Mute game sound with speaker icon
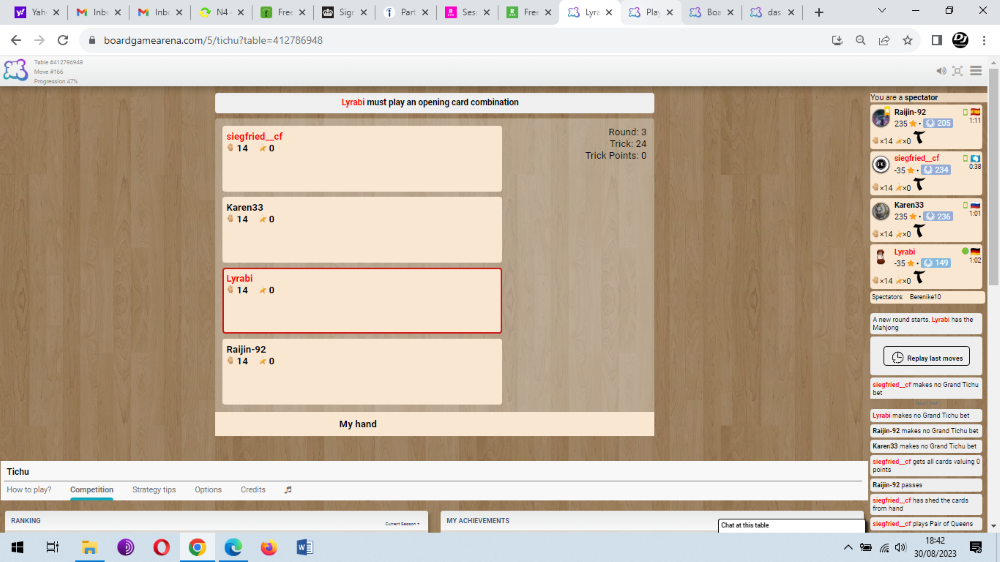This screenshot has height=562, width=1000. coord(941,71)
